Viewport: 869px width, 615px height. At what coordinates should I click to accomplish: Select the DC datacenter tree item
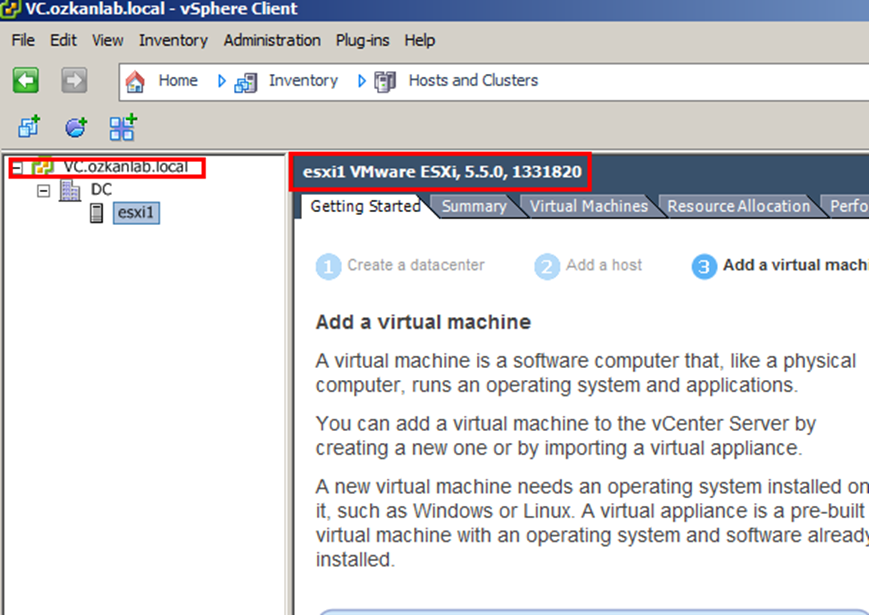tap(101, 189)
